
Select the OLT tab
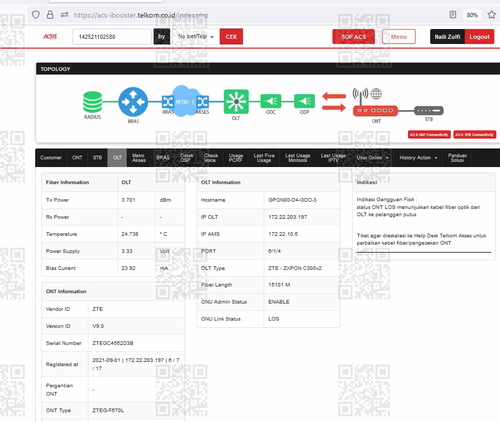click(117, 158)
